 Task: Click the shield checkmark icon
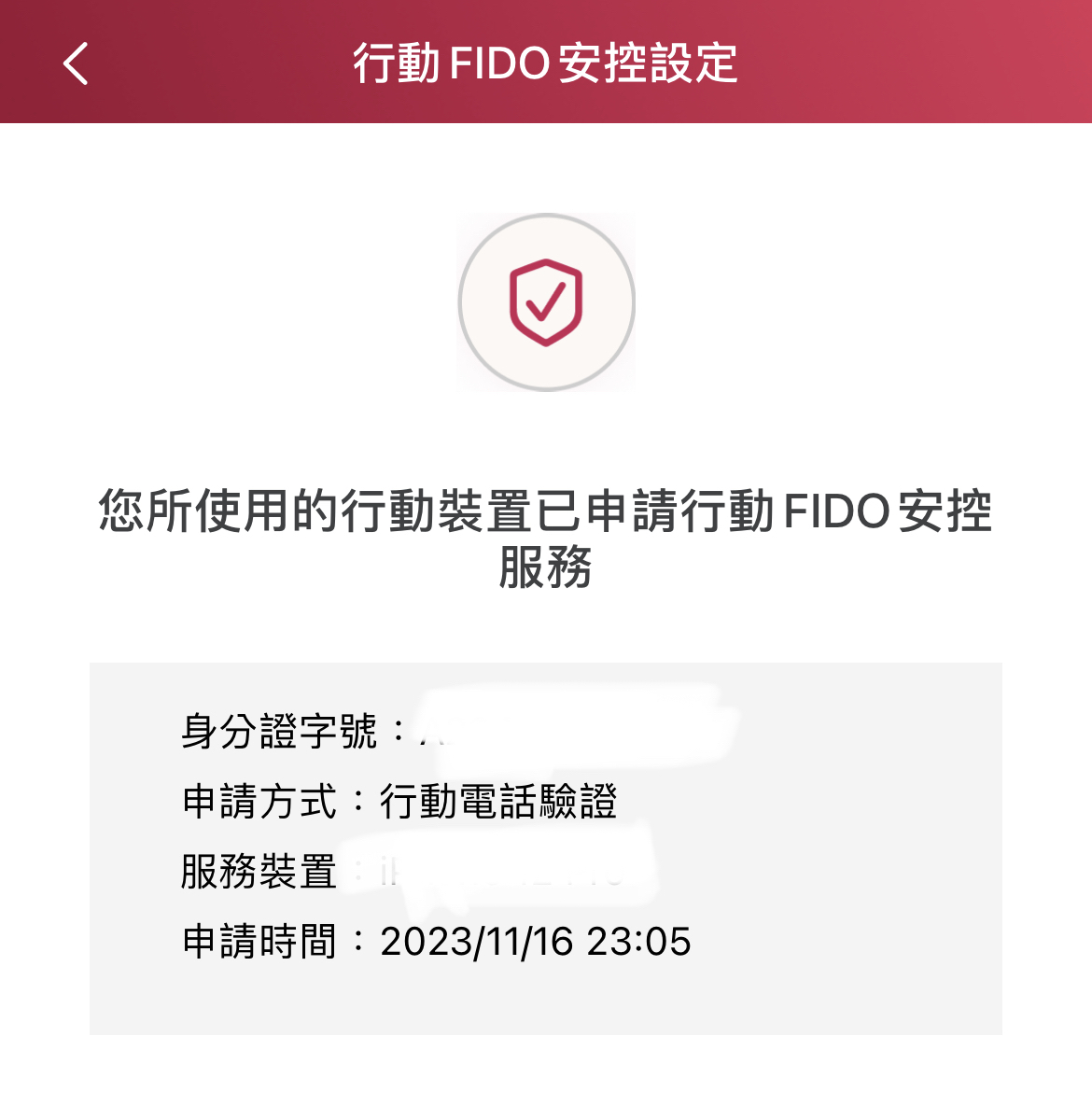546,302
